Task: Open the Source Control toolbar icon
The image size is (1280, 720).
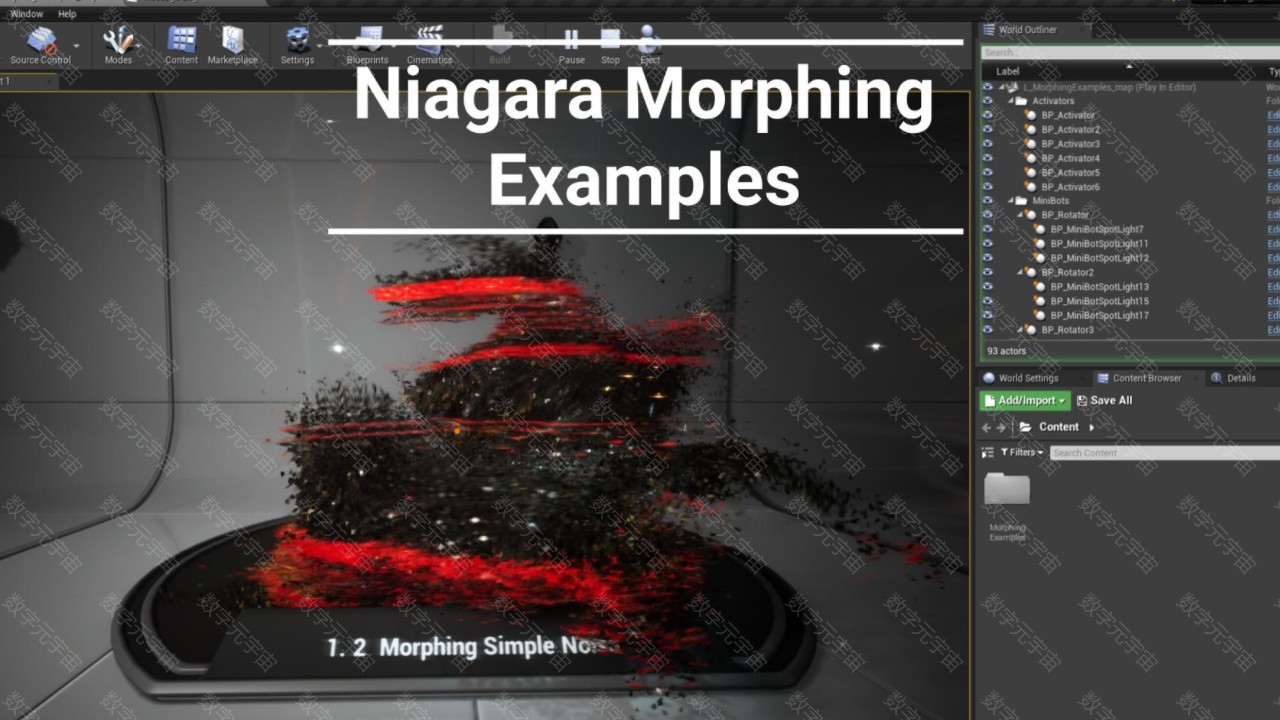Action: point(41,40)
